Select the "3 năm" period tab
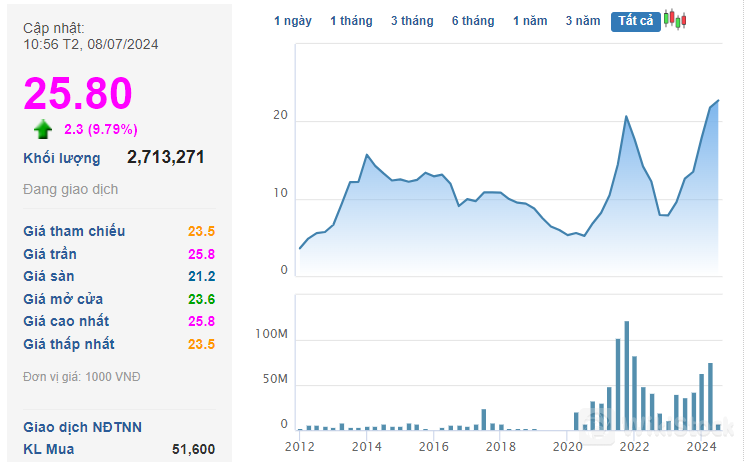Screen dimensions: 744x462 [x=582, y=21]
